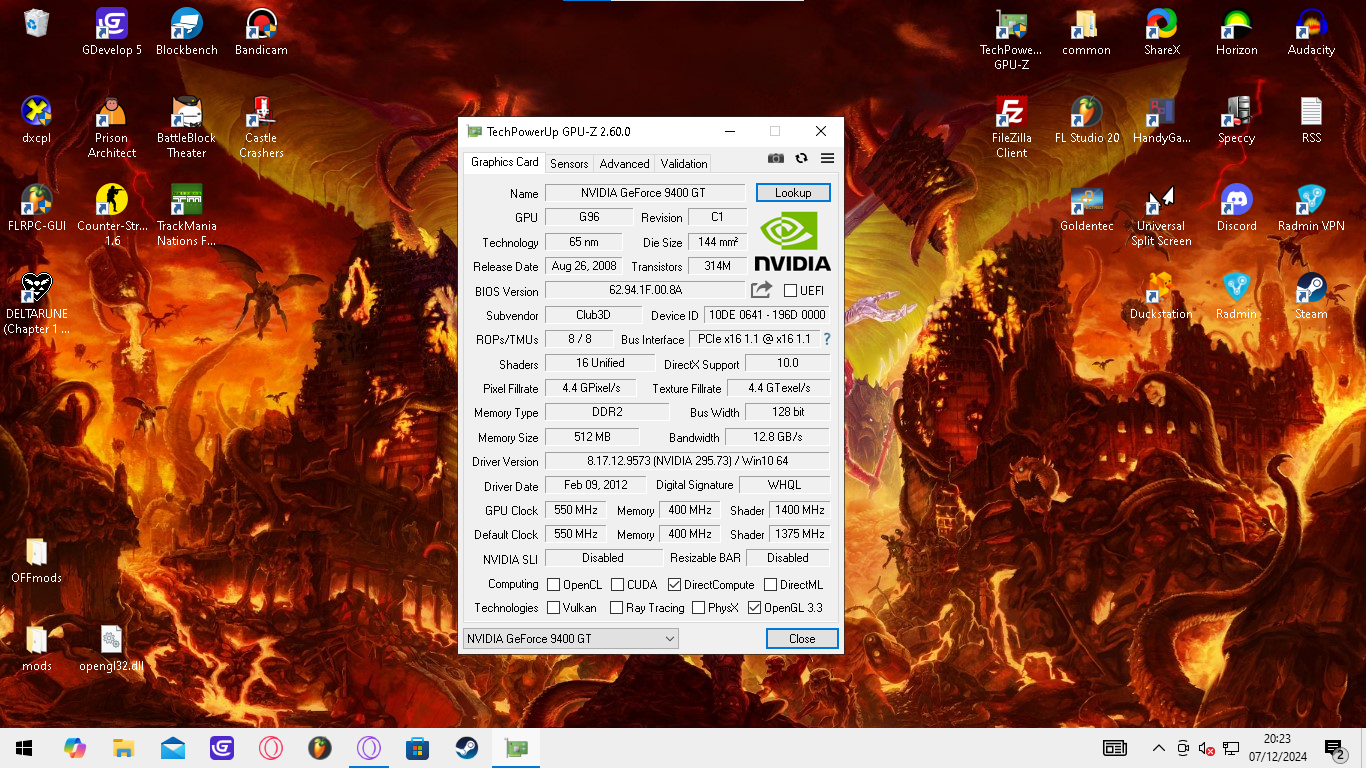The height and width of the screenshot is (768, 1366).
Task: Open GDevelop 5 desktop shortcut
Action: pos(112,32)
